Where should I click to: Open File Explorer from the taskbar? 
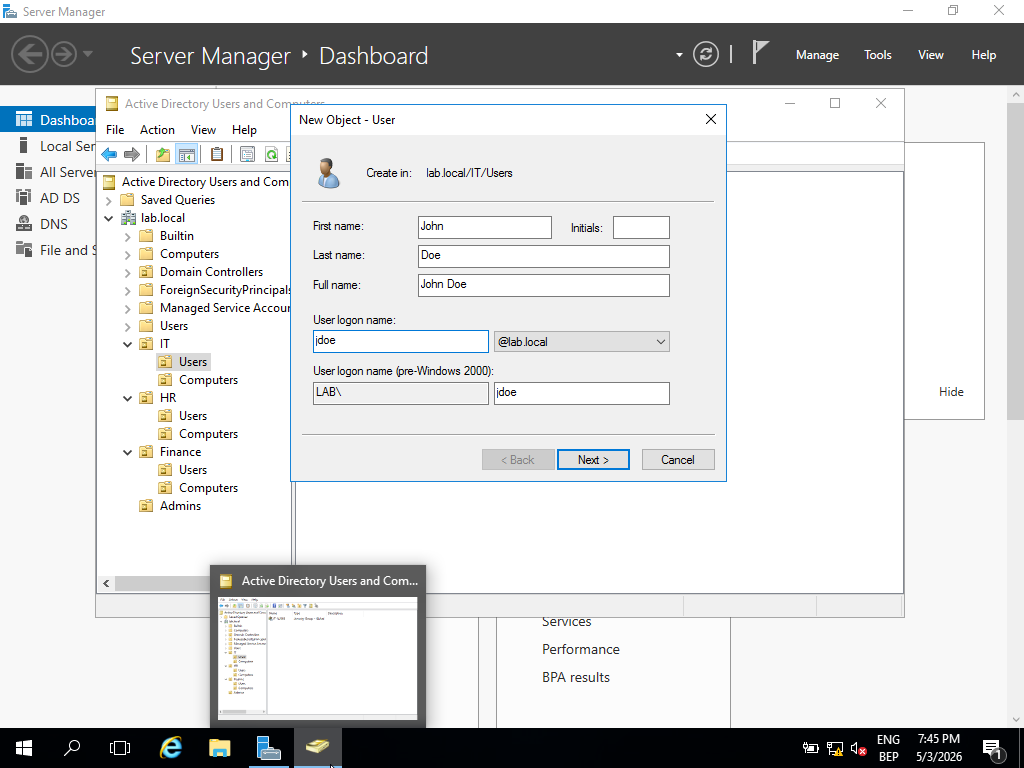tap(219, 748)
